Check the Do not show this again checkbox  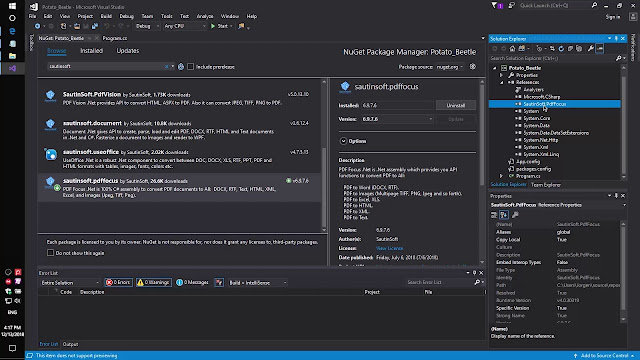point(50,253)
